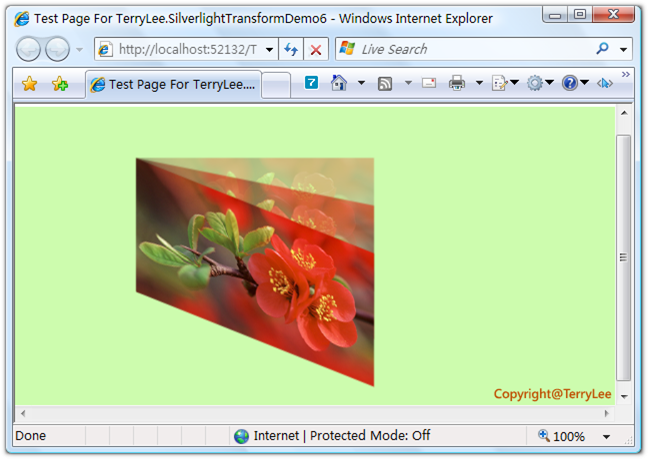Image resolution: width=648 pixels, height=459 pixels.
Task: Go to the Home page icon
Action: [339, 83]
